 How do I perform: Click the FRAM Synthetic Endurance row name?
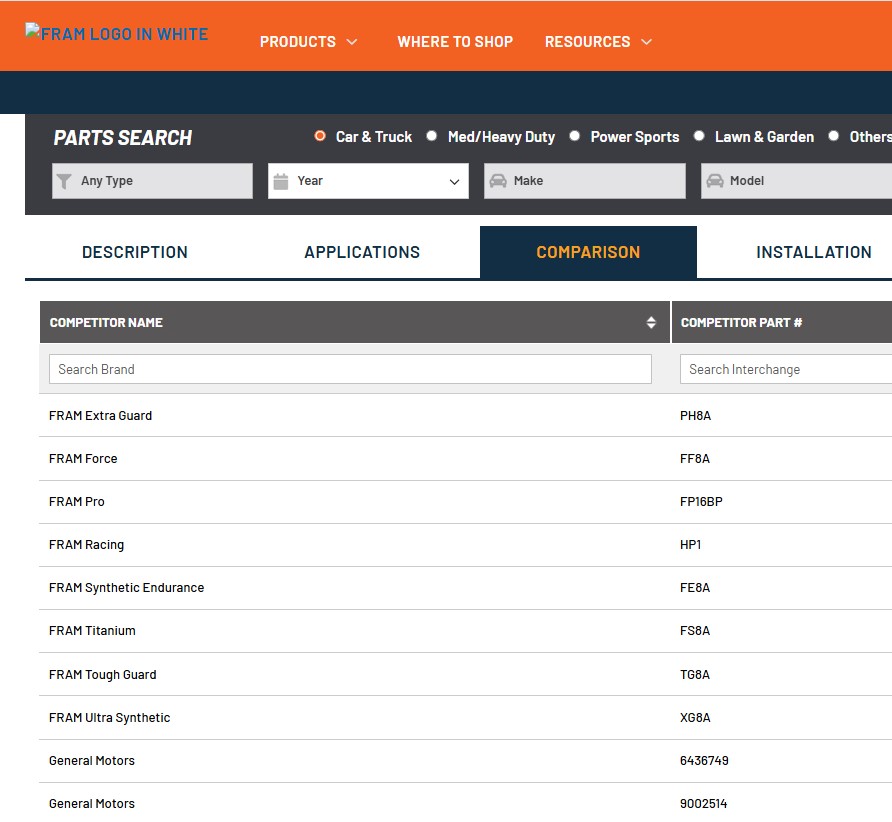(x=126, y=588)
